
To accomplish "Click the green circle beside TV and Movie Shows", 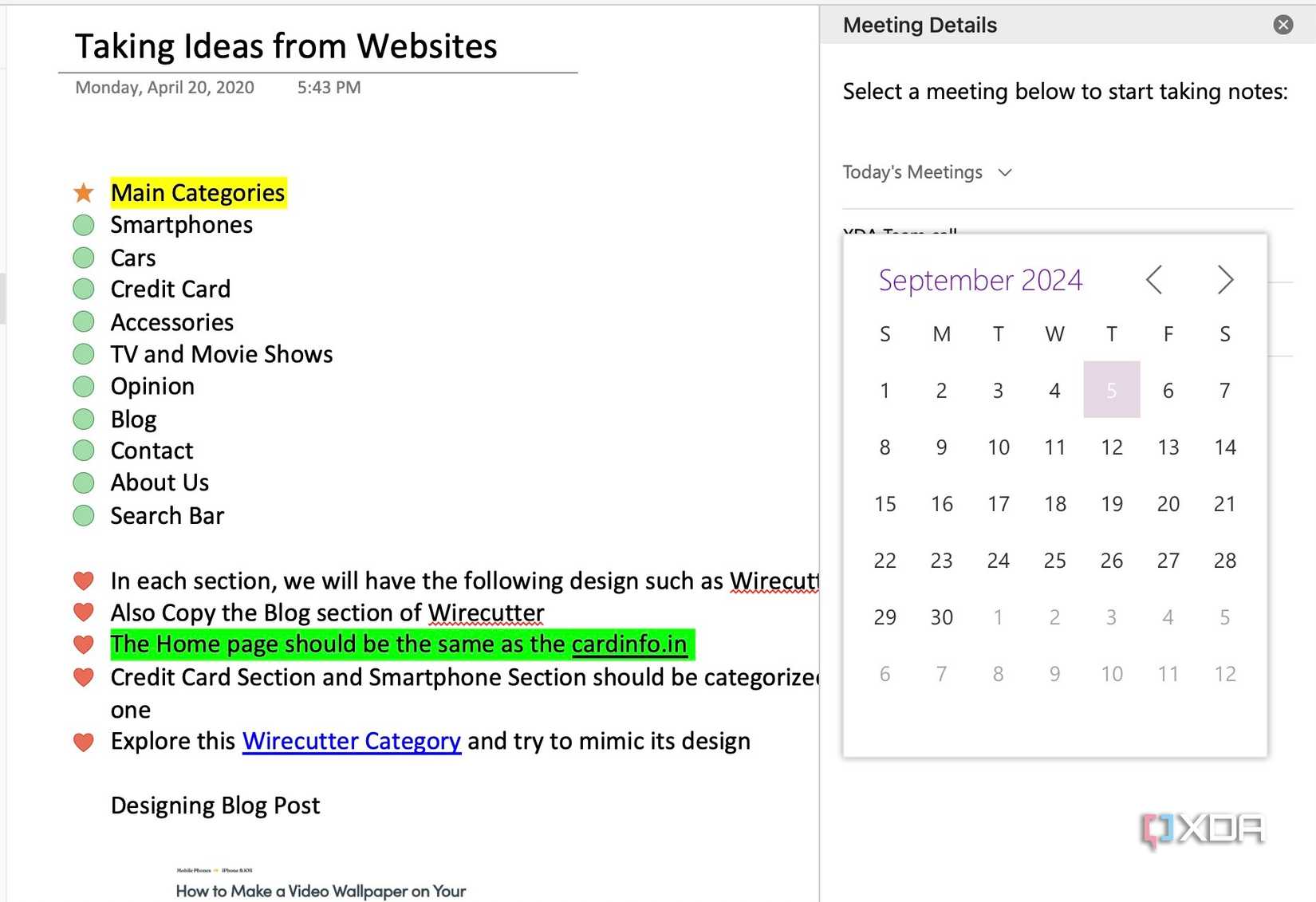I will tap(83, 353).
